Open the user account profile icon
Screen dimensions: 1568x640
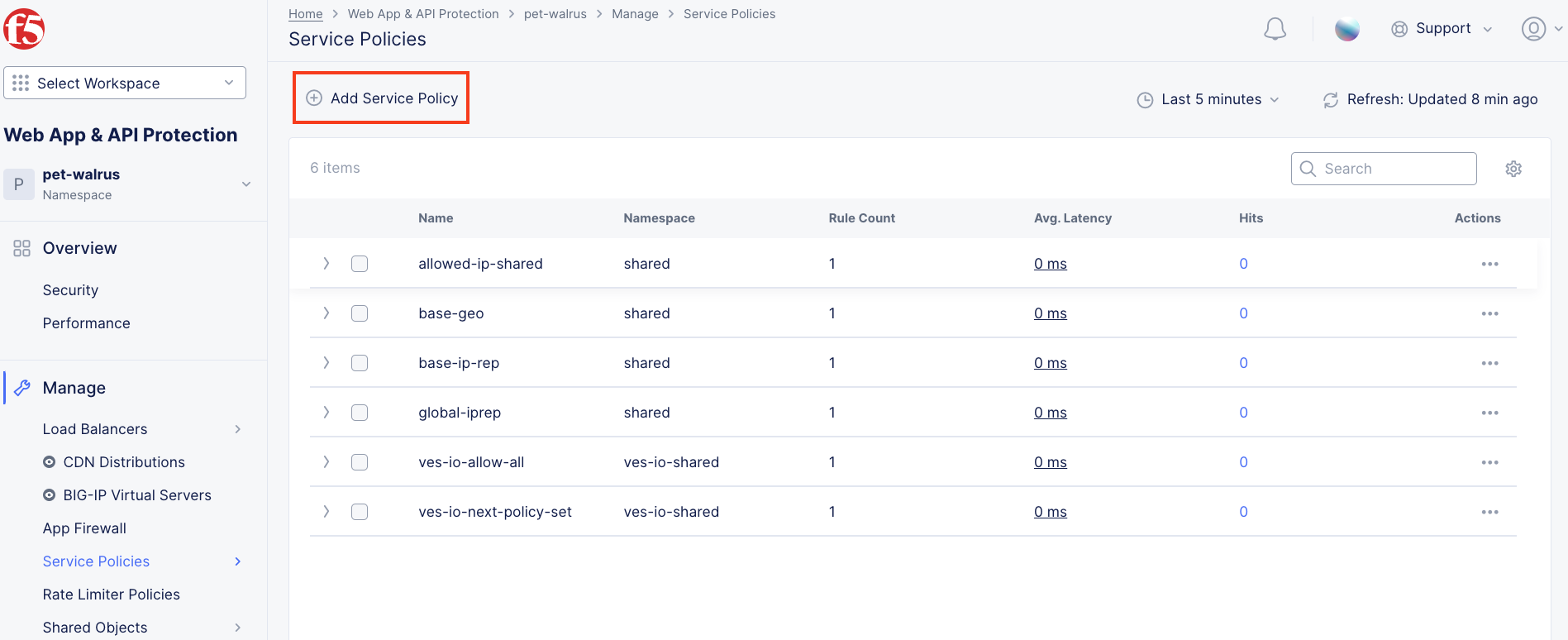[1534, 29]
